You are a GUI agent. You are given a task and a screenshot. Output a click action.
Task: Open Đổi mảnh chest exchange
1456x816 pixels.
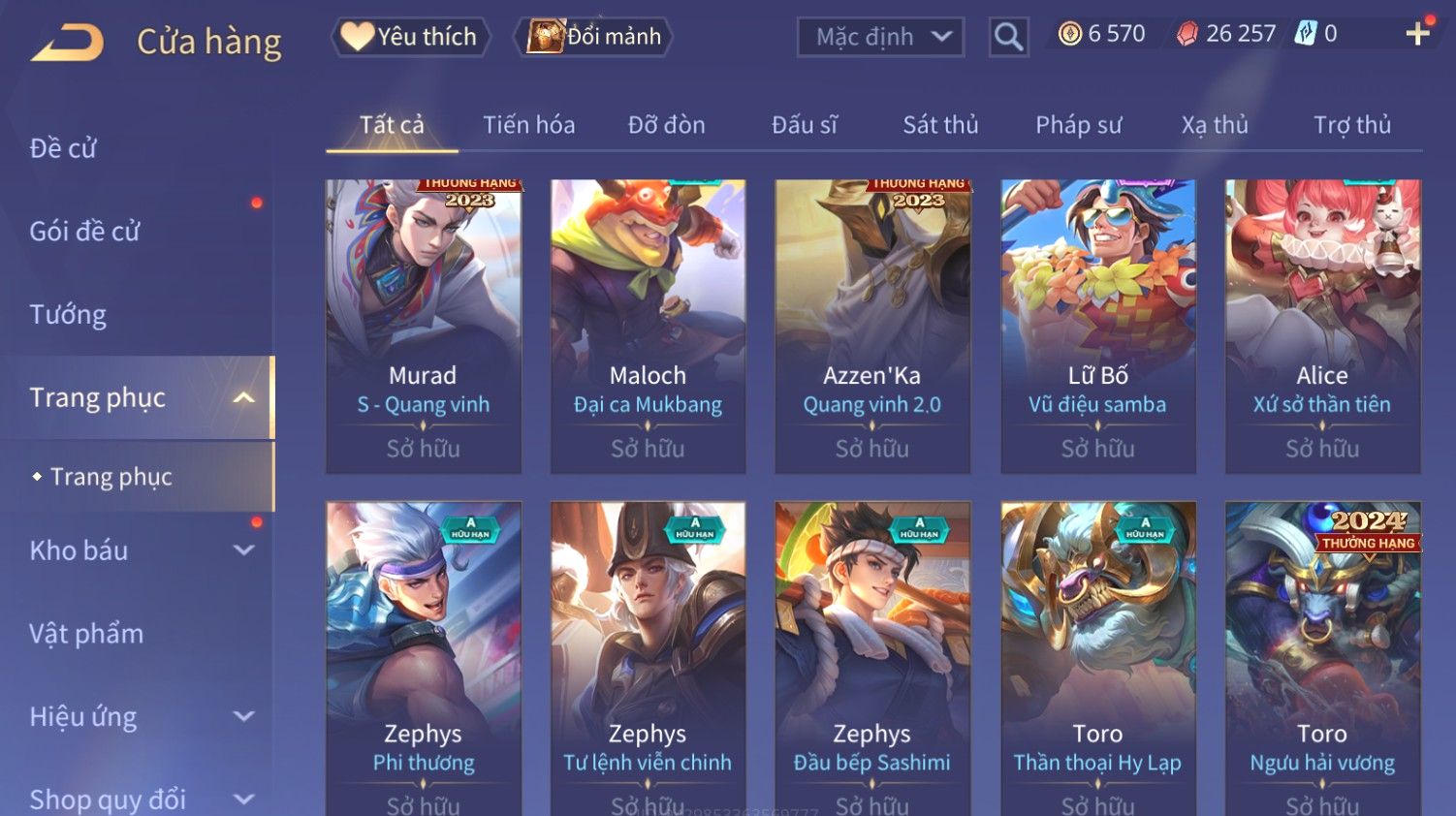coord(592,37)
